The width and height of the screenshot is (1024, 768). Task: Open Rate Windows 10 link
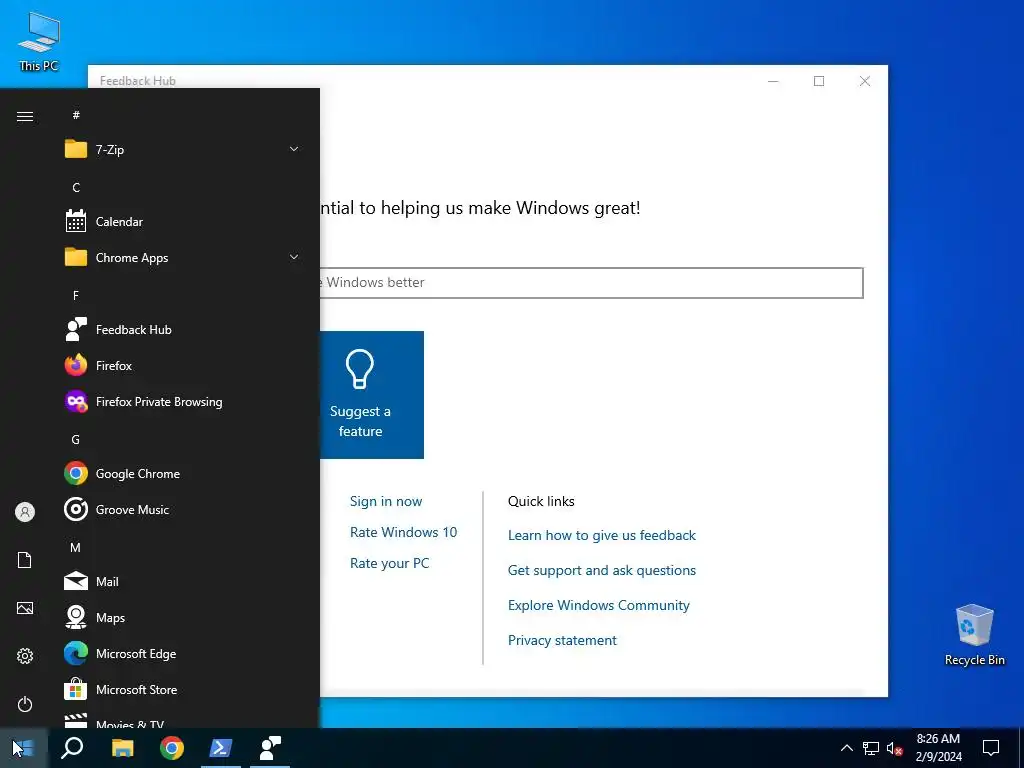tap(404, 532)
